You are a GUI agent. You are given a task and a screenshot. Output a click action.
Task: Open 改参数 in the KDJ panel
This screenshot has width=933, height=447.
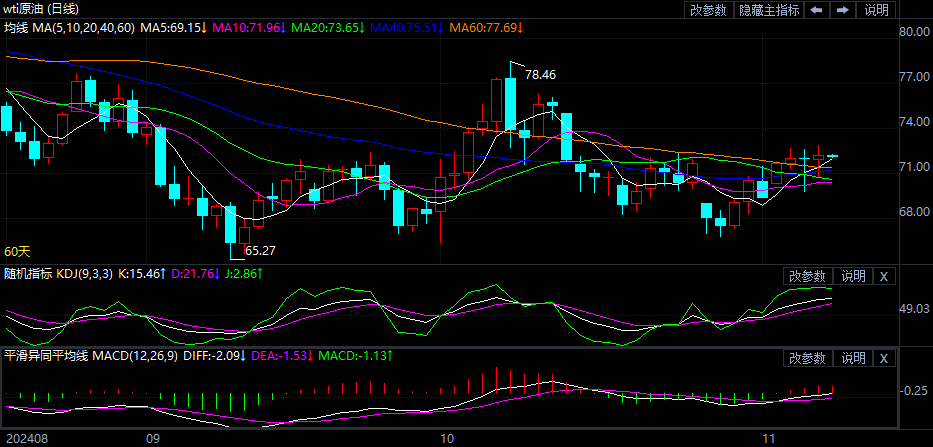click(x=807, y=276)
